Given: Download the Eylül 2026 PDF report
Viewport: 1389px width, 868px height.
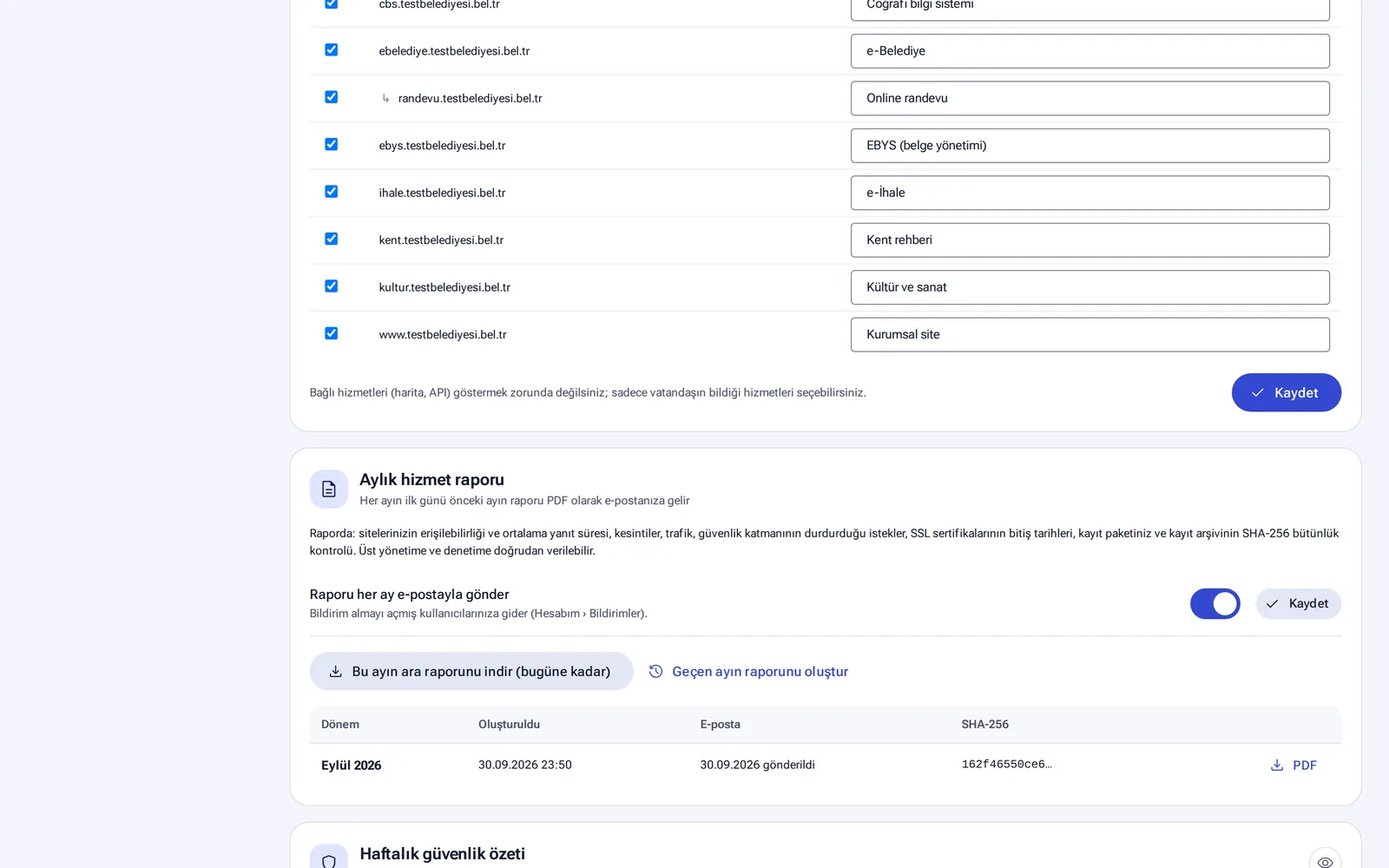Looking at the screenshot, I should click(1294, 766).
